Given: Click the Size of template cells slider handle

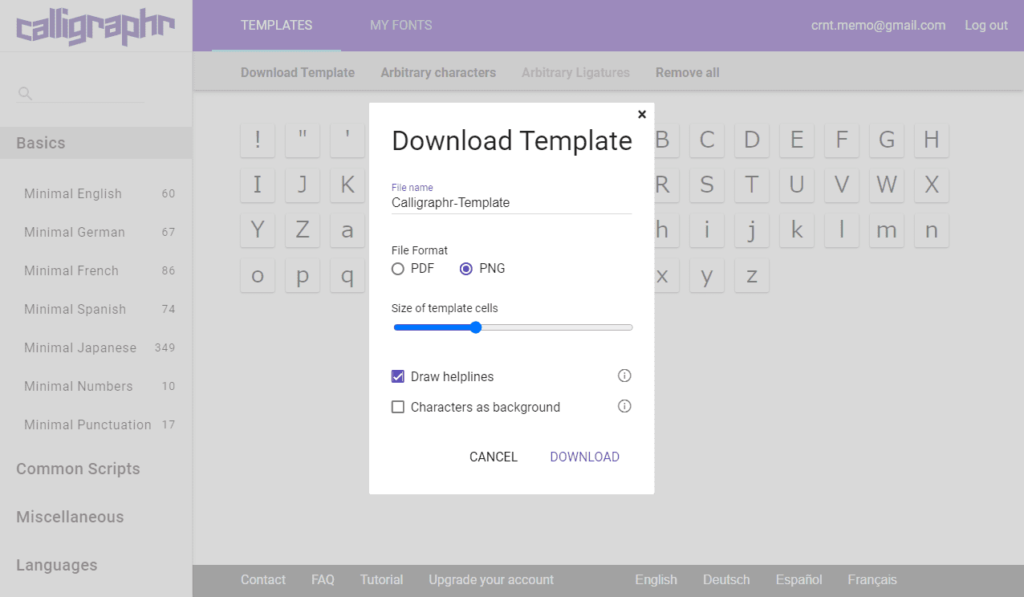Looking at the screenshot, I should [476, 327].
